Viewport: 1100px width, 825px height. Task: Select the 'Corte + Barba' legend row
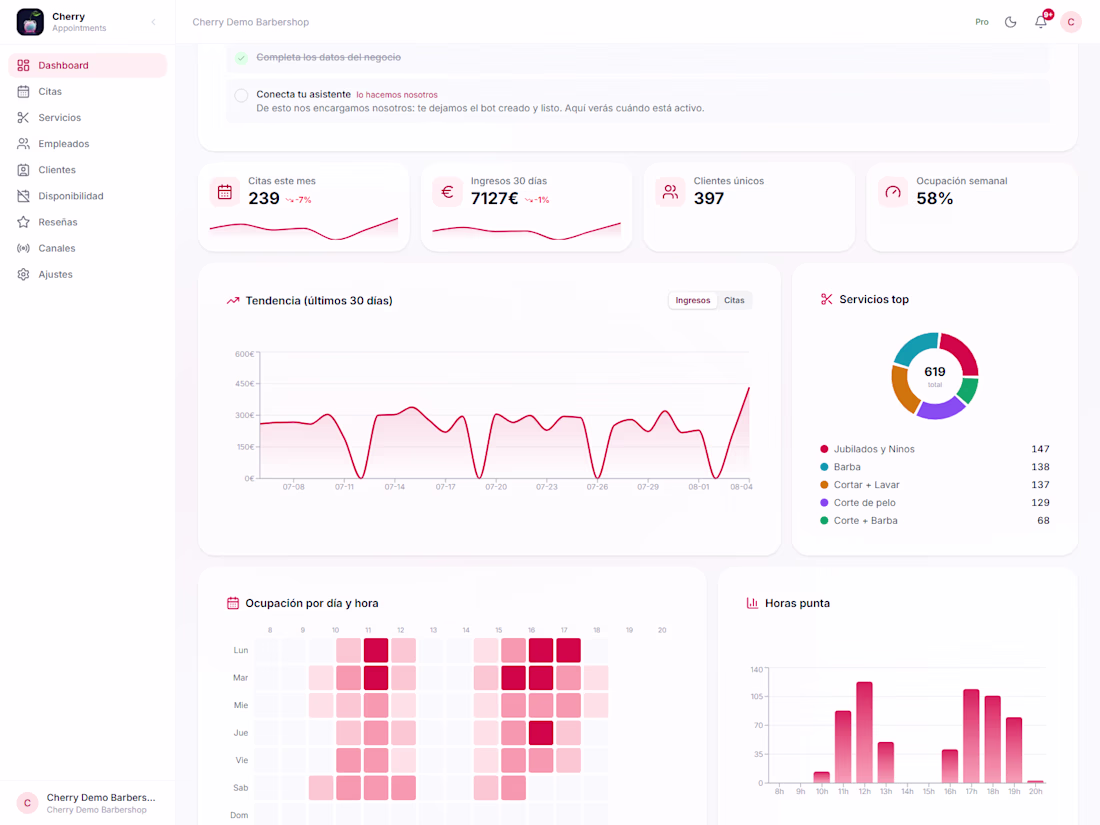tap(935, 521)
